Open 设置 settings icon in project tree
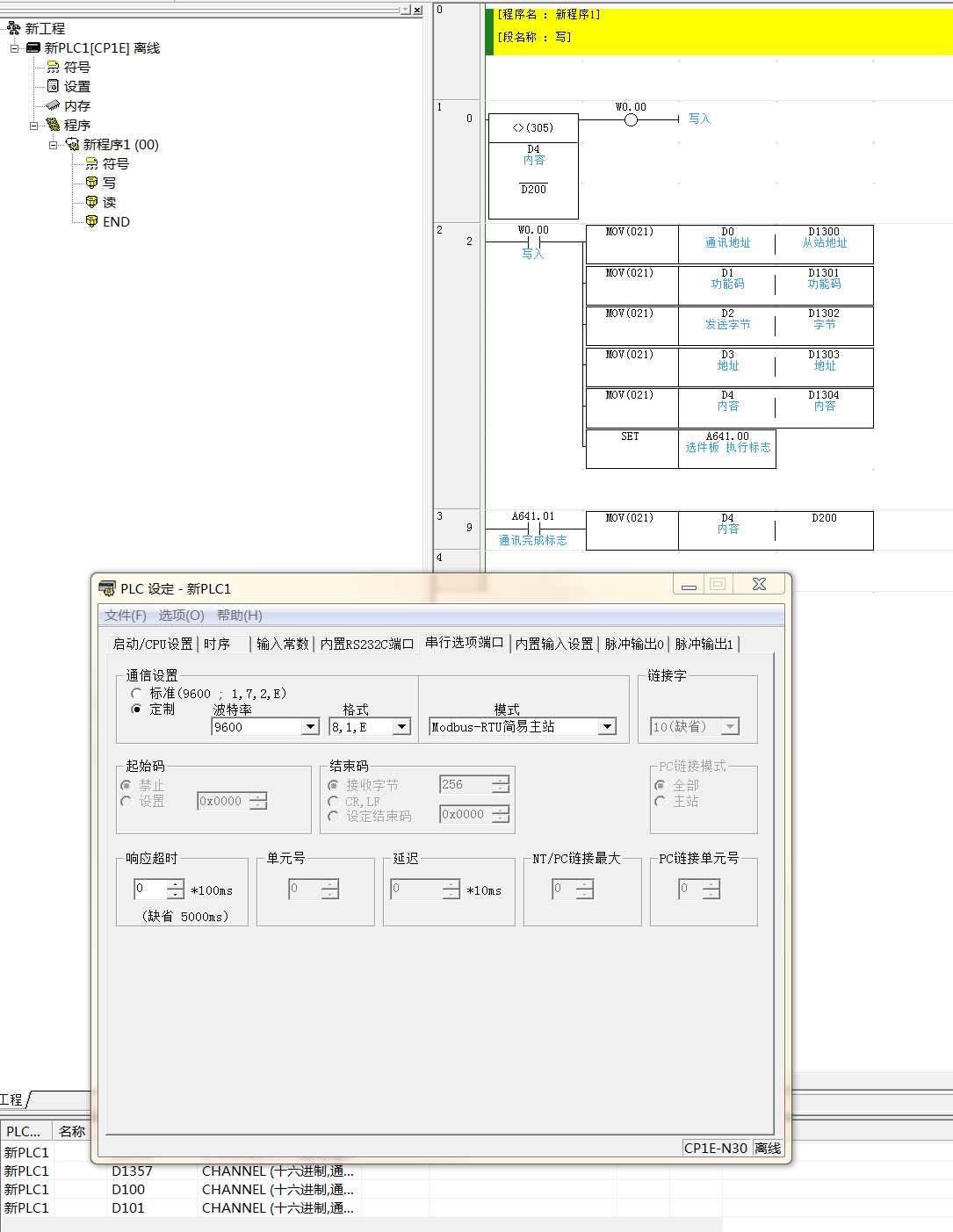The image size is (953, 1232). point(54,86)
